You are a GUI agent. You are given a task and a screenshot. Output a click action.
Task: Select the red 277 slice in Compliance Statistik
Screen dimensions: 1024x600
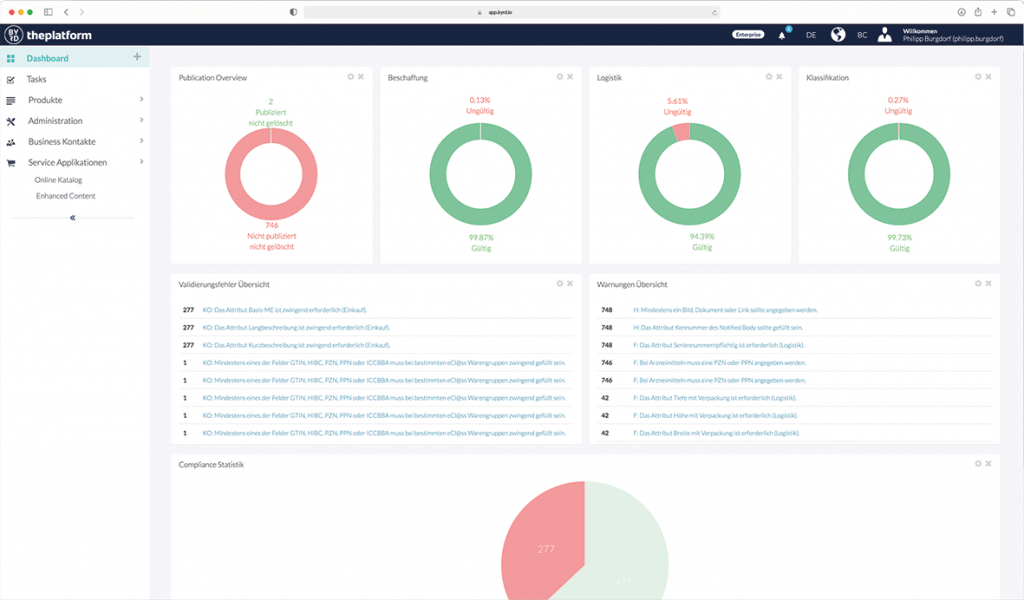[x=544, y=550]
